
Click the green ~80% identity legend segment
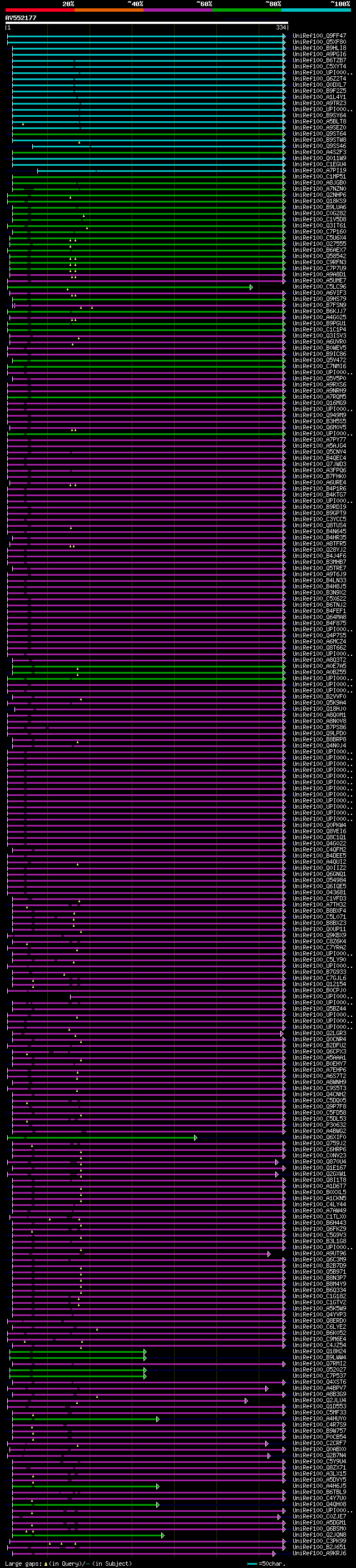247,10
